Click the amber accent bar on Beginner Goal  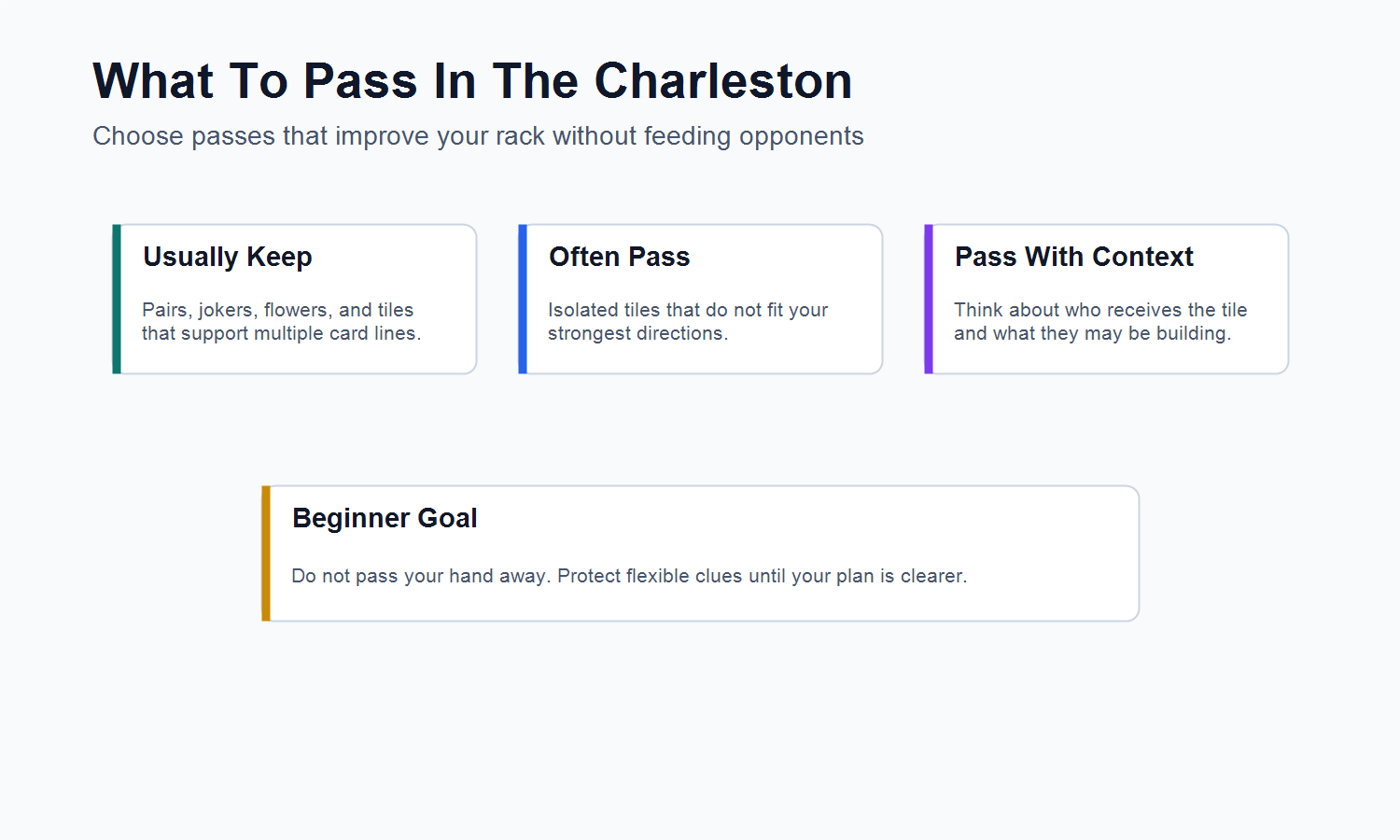266,553
